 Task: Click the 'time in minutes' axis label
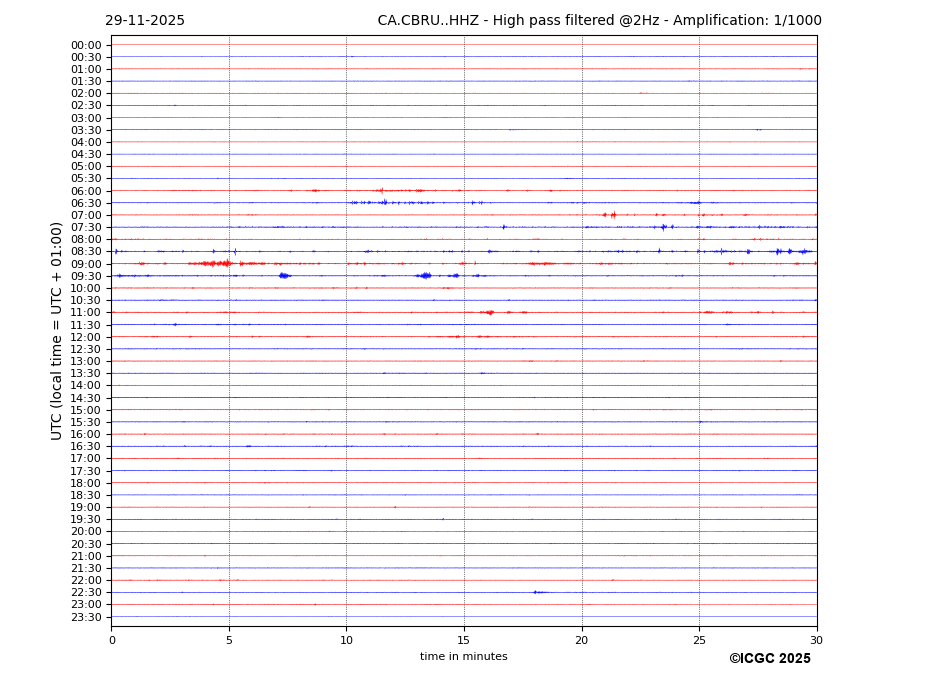coord(463,657)
